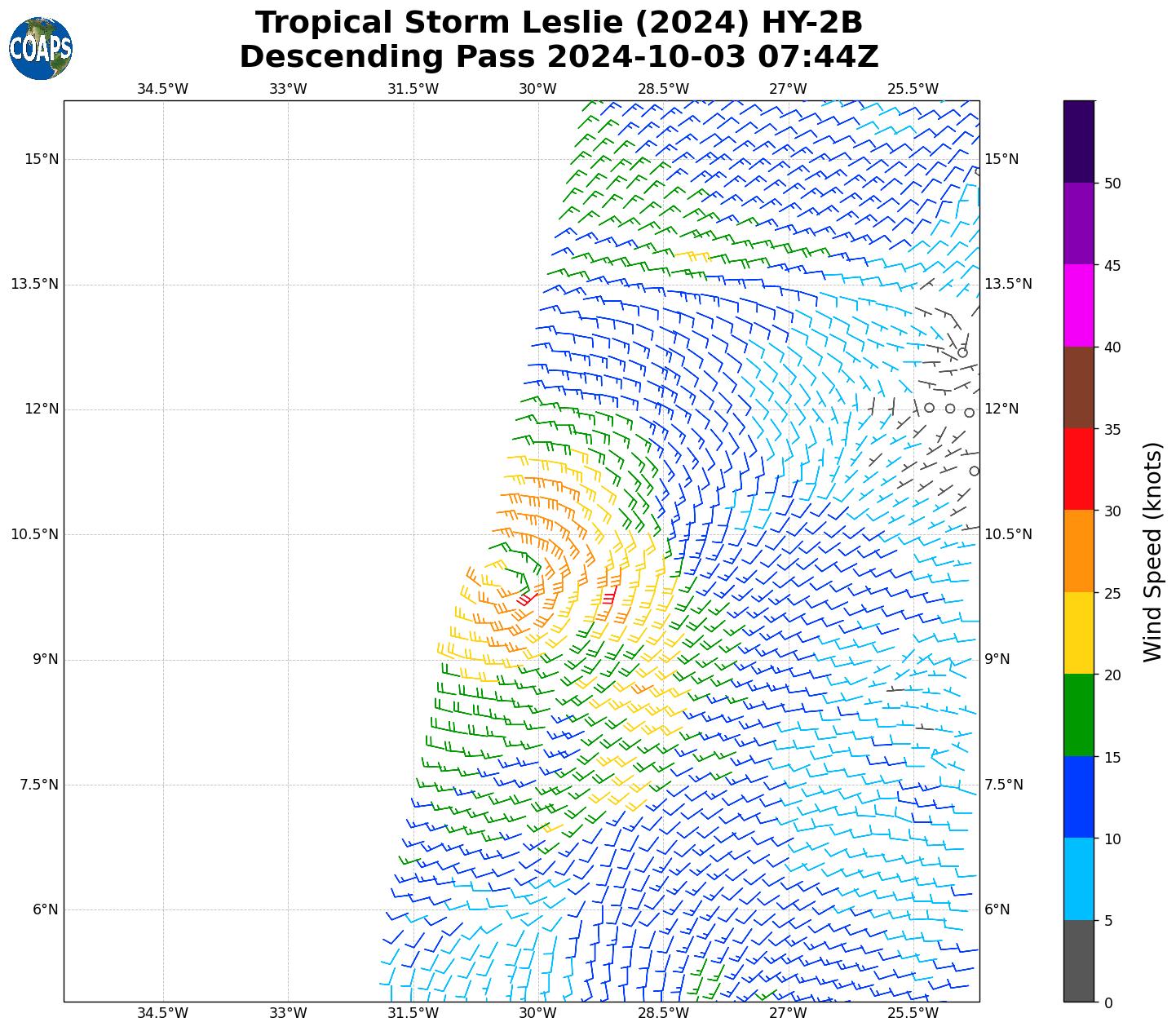
Task: Click the Descending Pass 2024-10-03 07:44Z subtitle
Action: [559, 57]
